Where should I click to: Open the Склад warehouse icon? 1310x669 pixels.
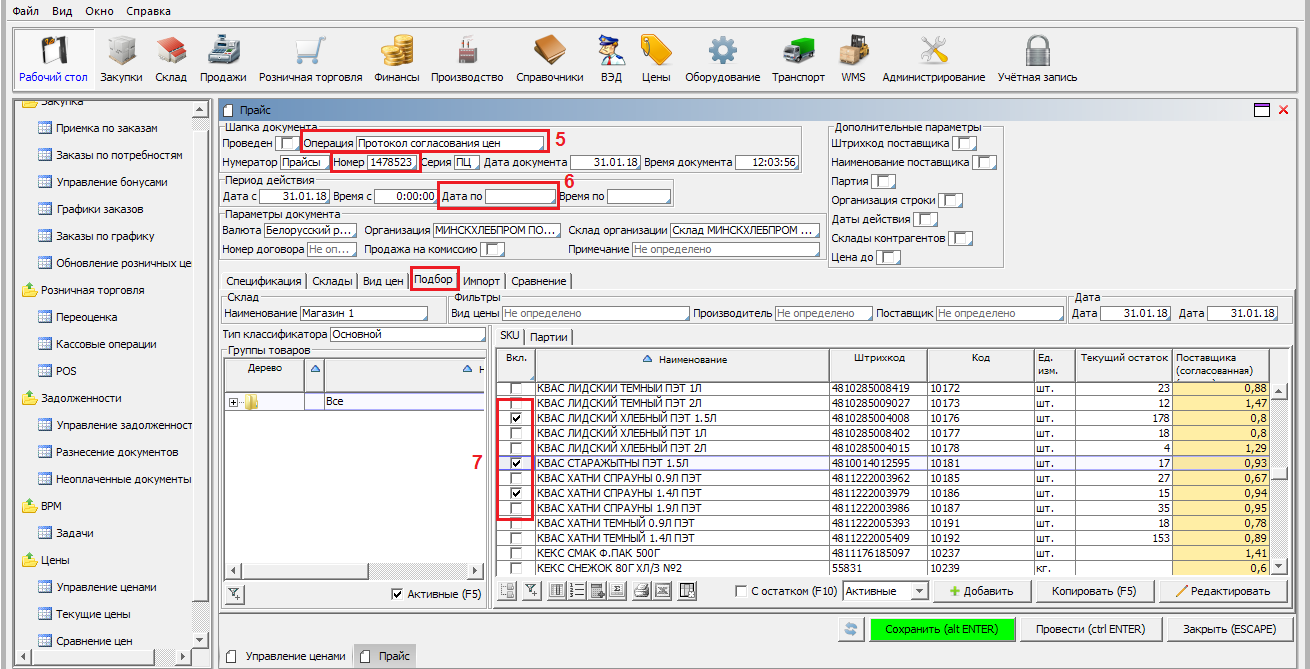click(x=171, y=52)
